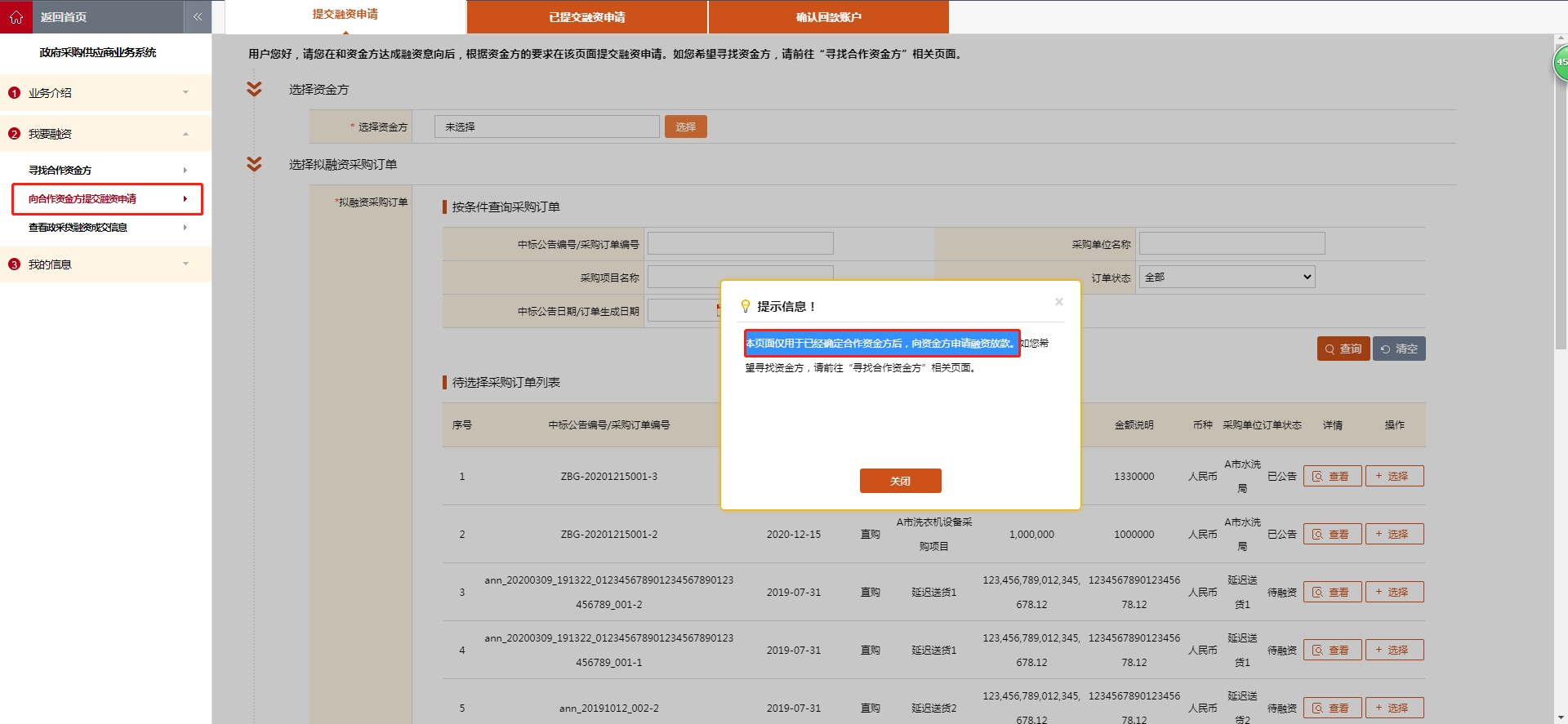Select order ZBG-20201215001-2
Image resolution: width=1568 pixels, height=724 pixels.
1395,534
